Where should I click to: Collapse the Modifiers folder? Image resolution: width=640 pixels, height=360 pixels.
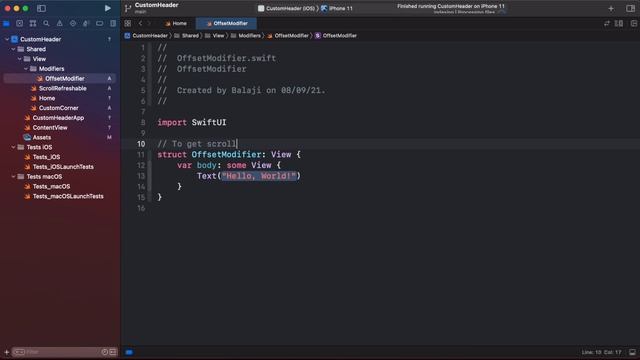[26, 69]
